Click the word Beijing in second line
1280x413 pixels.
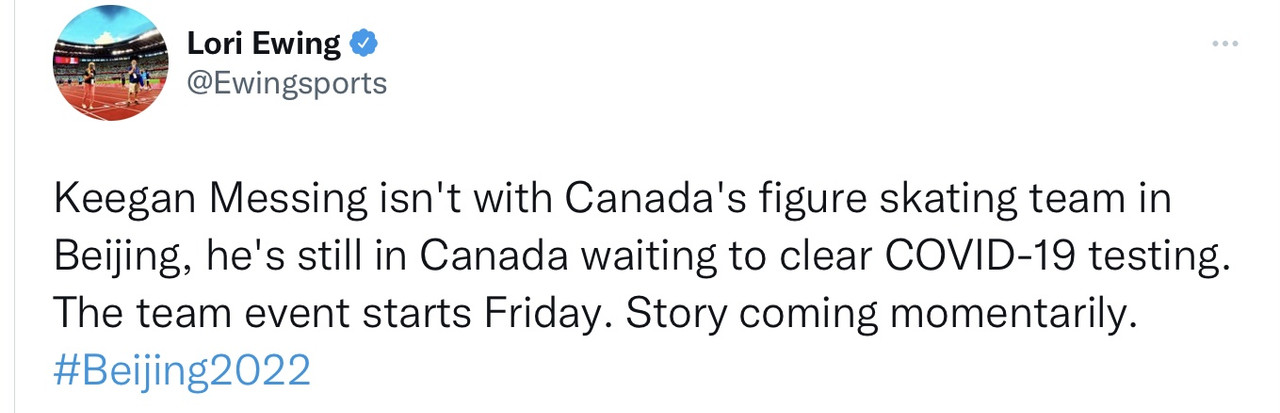coord(118,258)
